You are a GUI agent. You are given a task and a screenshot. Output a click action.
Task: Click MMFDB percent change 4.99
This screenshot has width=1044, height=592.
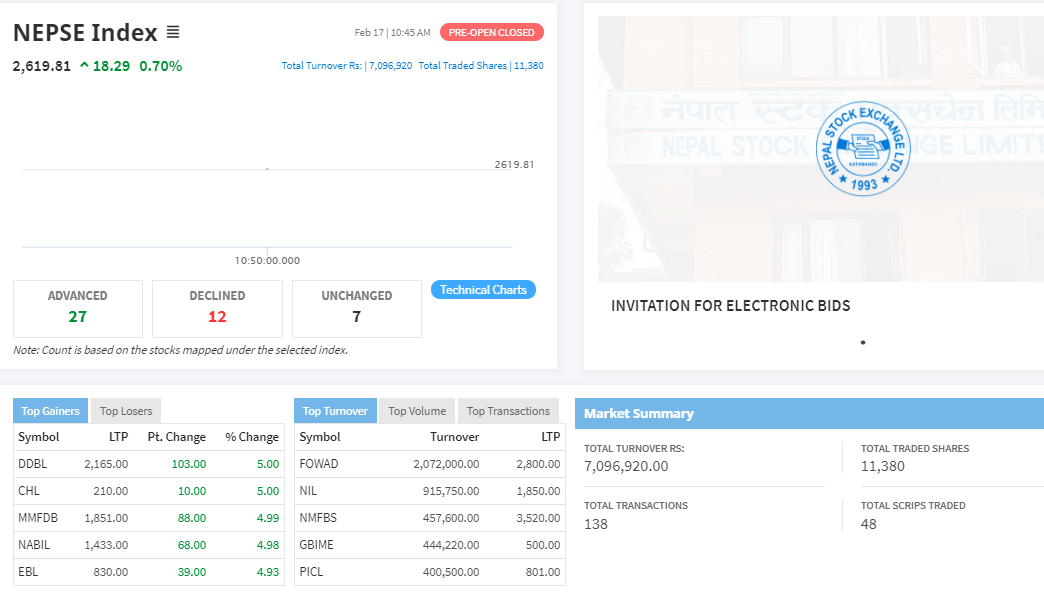[x=268, y=517]
